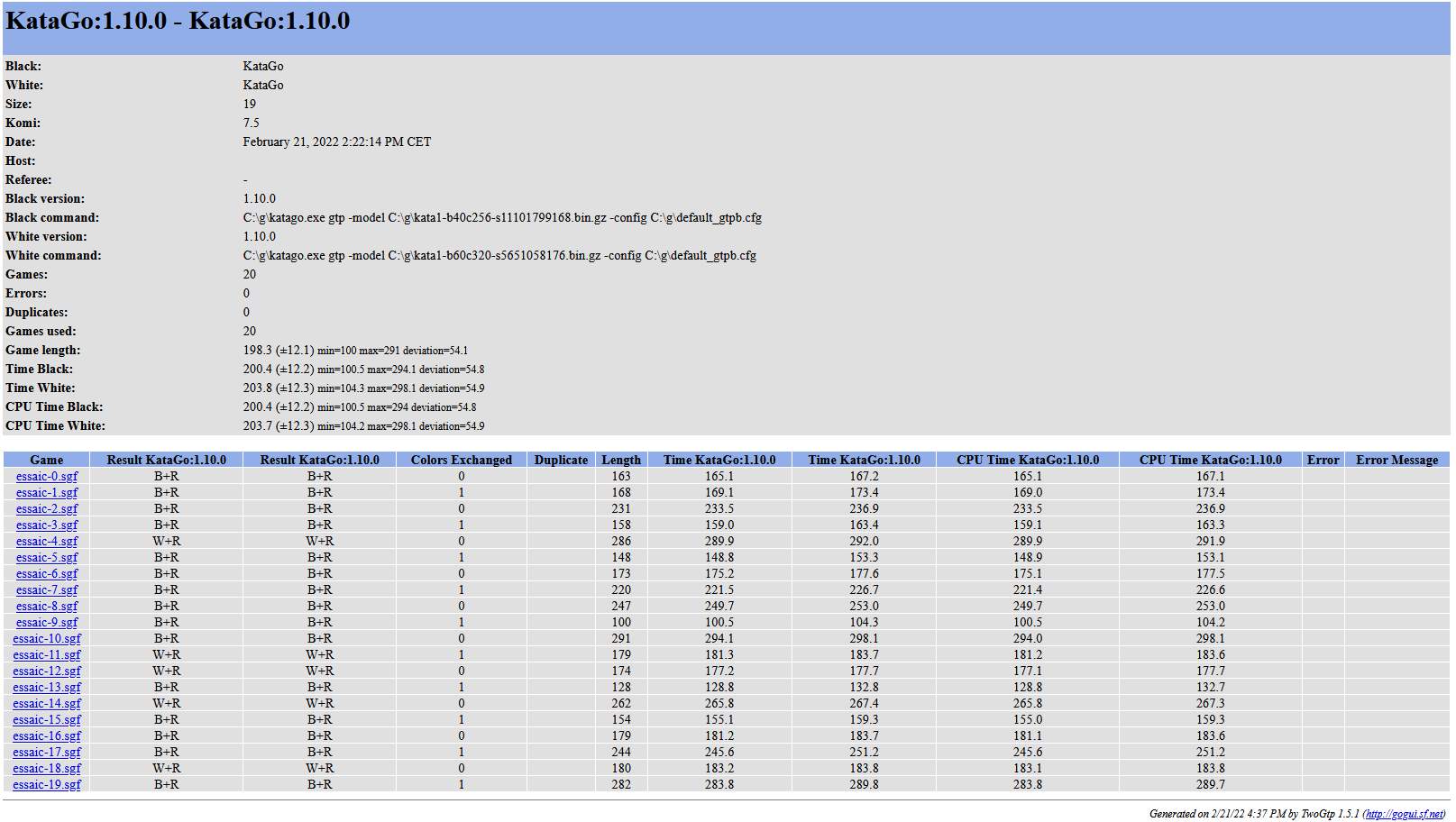Open the essaic-1.sgf game link
The image size is (1456, 822).
[47, 492]
